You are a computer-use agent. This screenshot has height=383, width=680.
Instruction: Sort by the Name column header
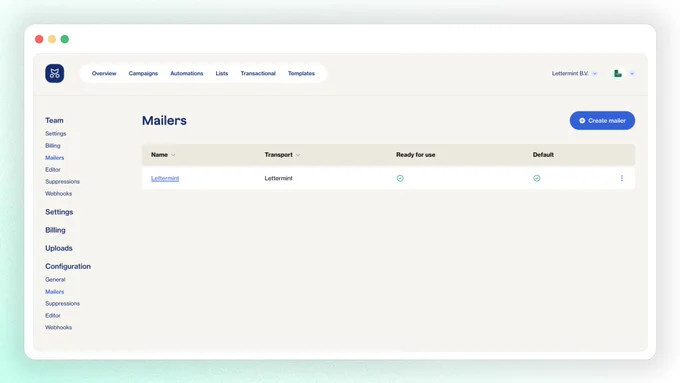point(163,155)
